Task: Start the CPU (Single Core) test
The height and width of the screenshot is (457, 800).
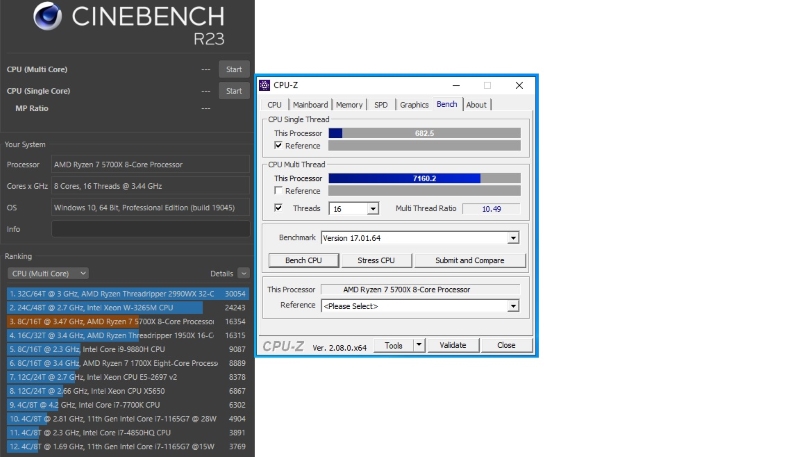Action: (x=234, y=91)
